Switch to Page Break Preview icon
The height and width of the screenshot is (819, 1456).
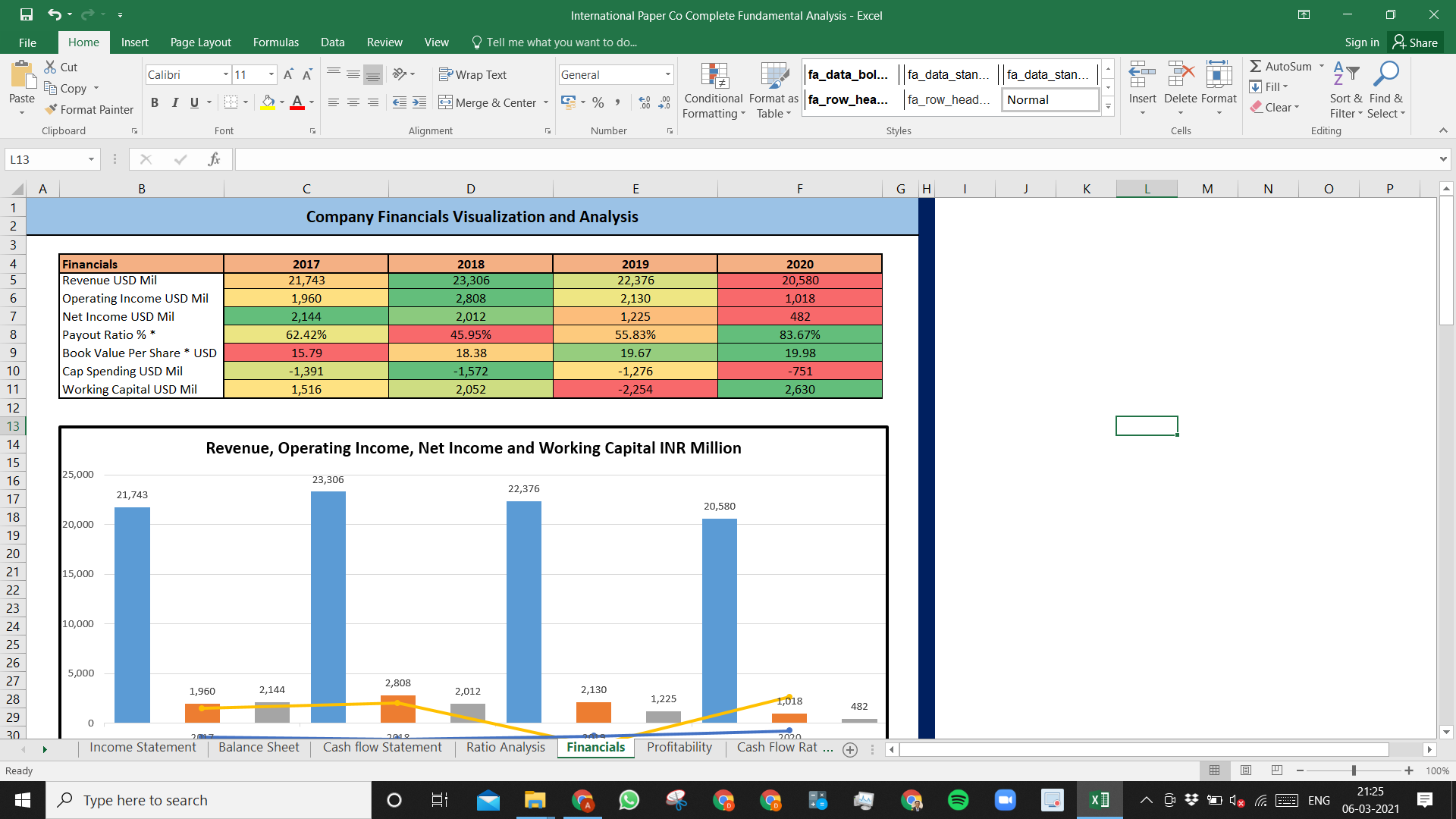pyautogui.click(x=1277, y=770)
